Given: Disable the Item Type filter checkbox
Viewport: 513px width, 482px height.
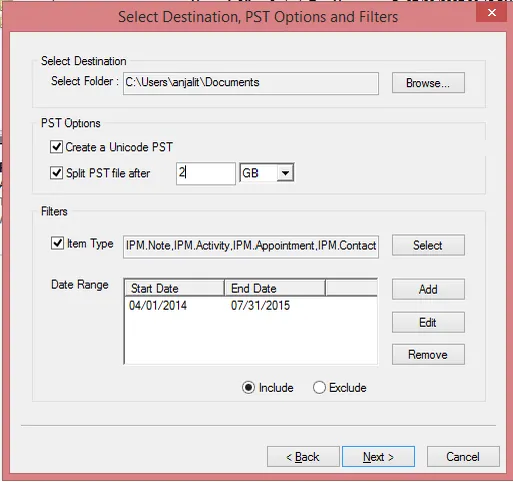Looking at the screenshot, I should pyautogui.click(x=57, y=243).
